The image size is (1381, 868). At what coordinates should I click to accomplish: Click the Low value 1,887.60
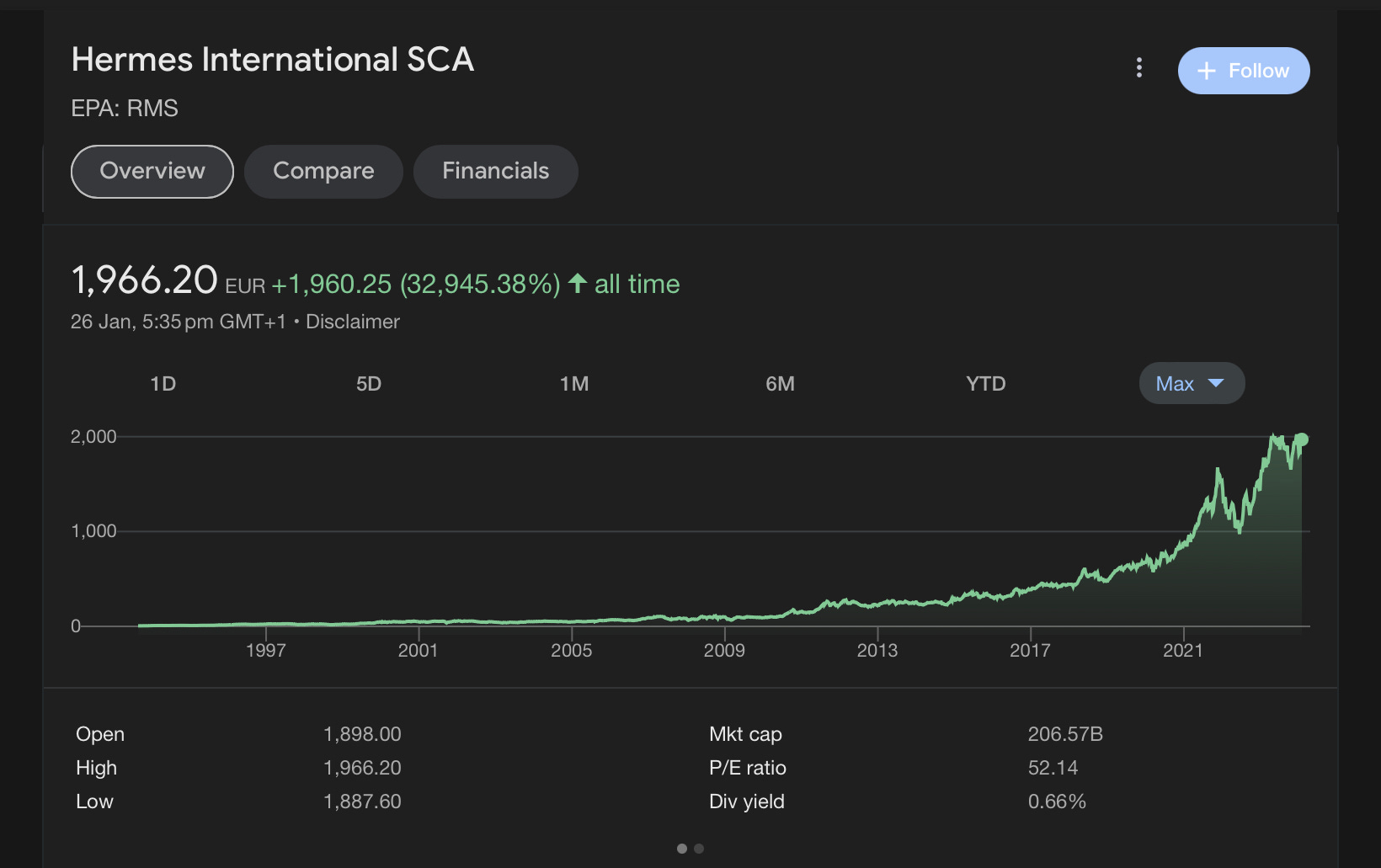click(362, 801)
